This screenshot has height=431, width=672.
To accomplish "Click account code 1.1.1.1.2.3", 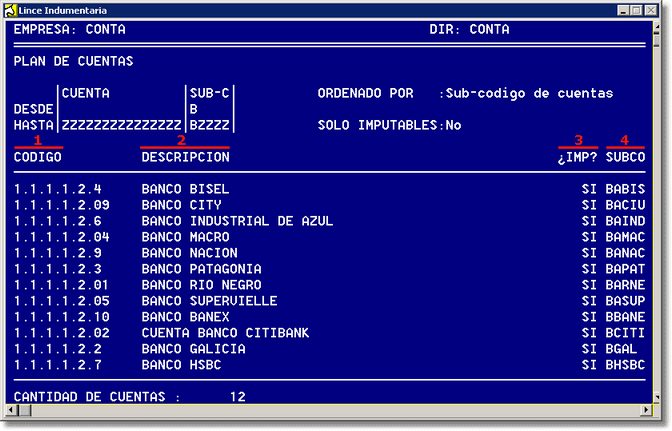I will 58,269.
